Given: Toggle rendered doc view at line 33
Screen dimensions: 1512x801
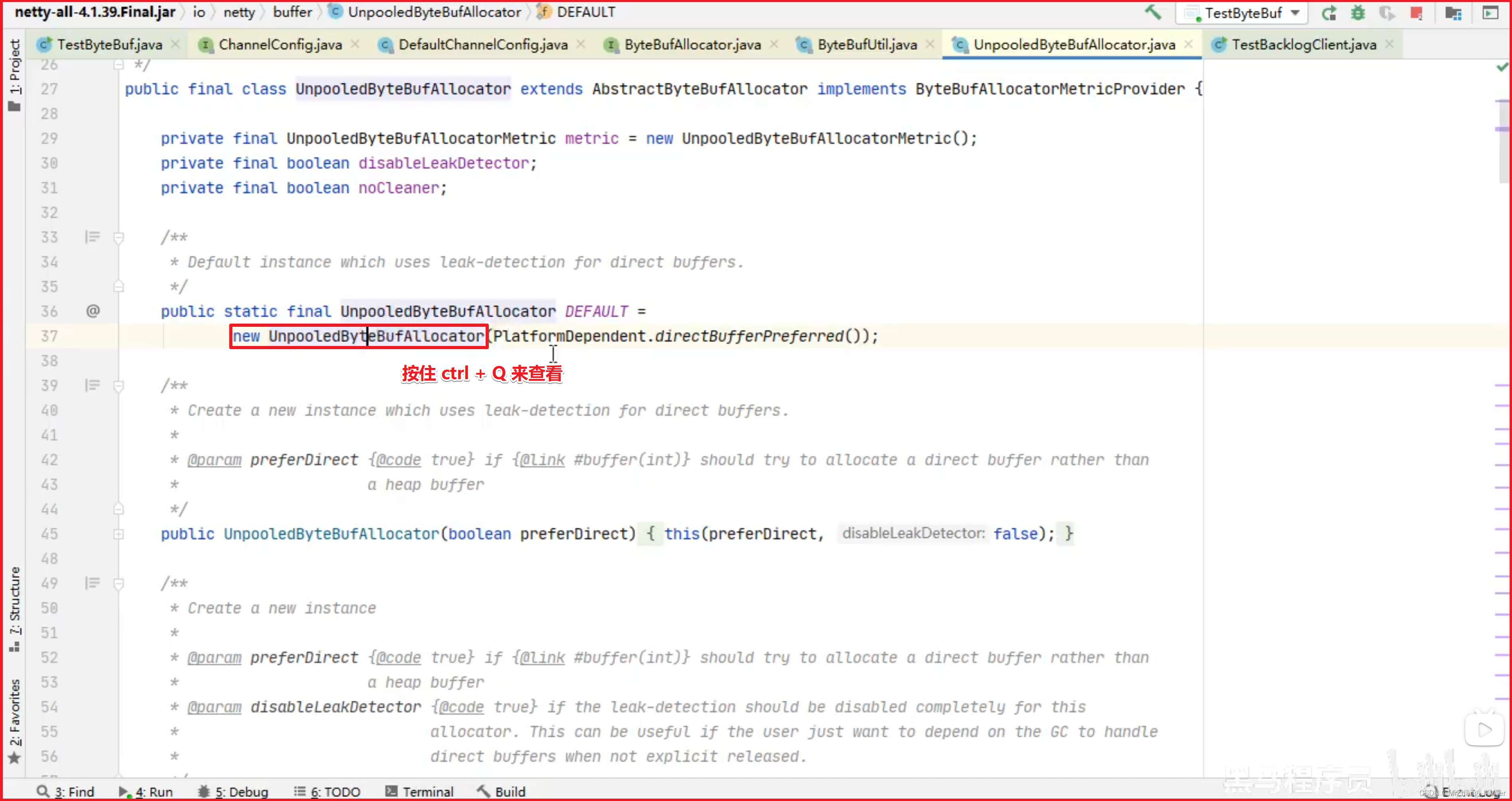Looking at the screenshot, I should click(92, 237).
